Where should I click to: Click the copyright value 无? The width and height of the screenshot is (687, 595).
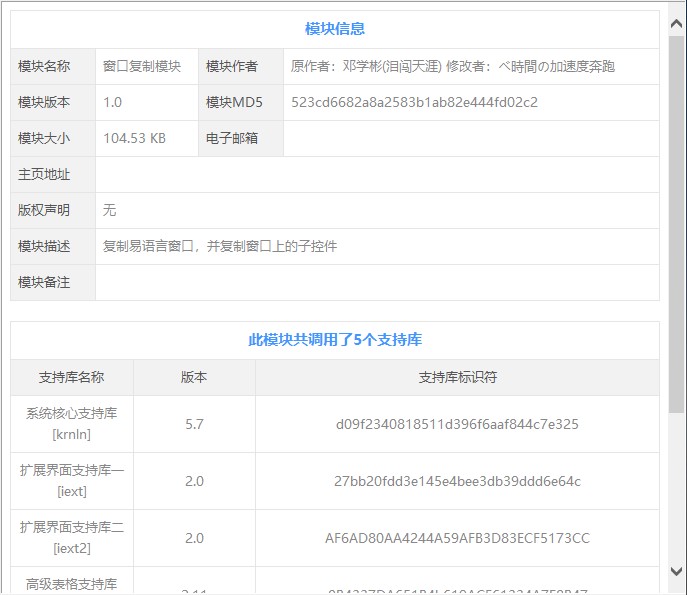[110, 210]
